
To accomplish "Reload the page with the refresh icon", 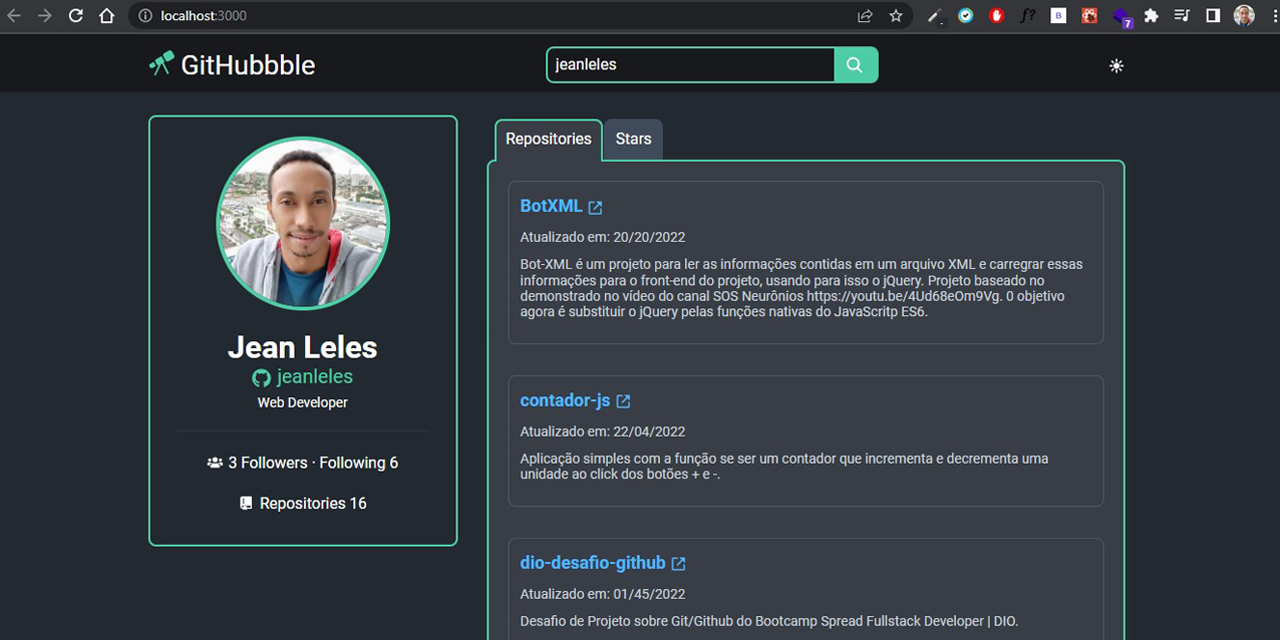I will coord(75,15).
